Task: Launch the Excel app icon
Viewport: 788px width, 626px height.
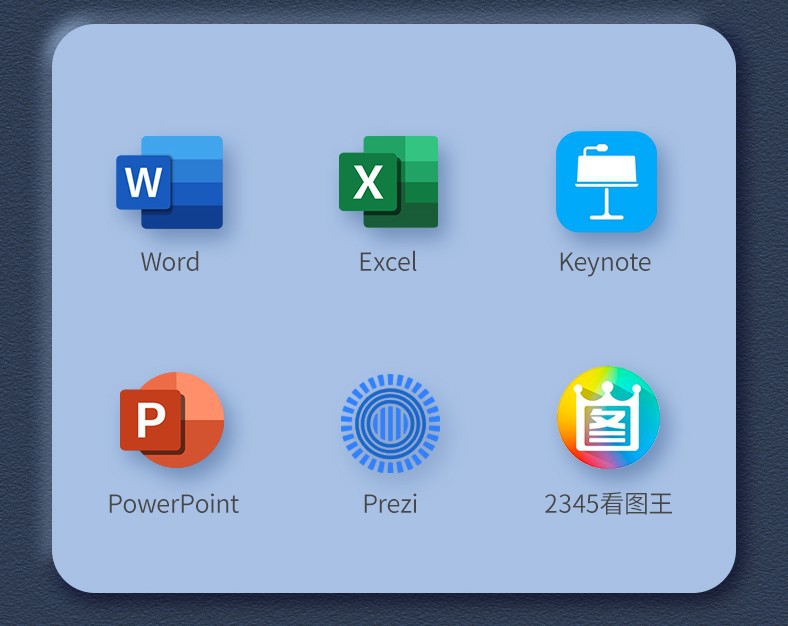Action: tap(388, 182)
